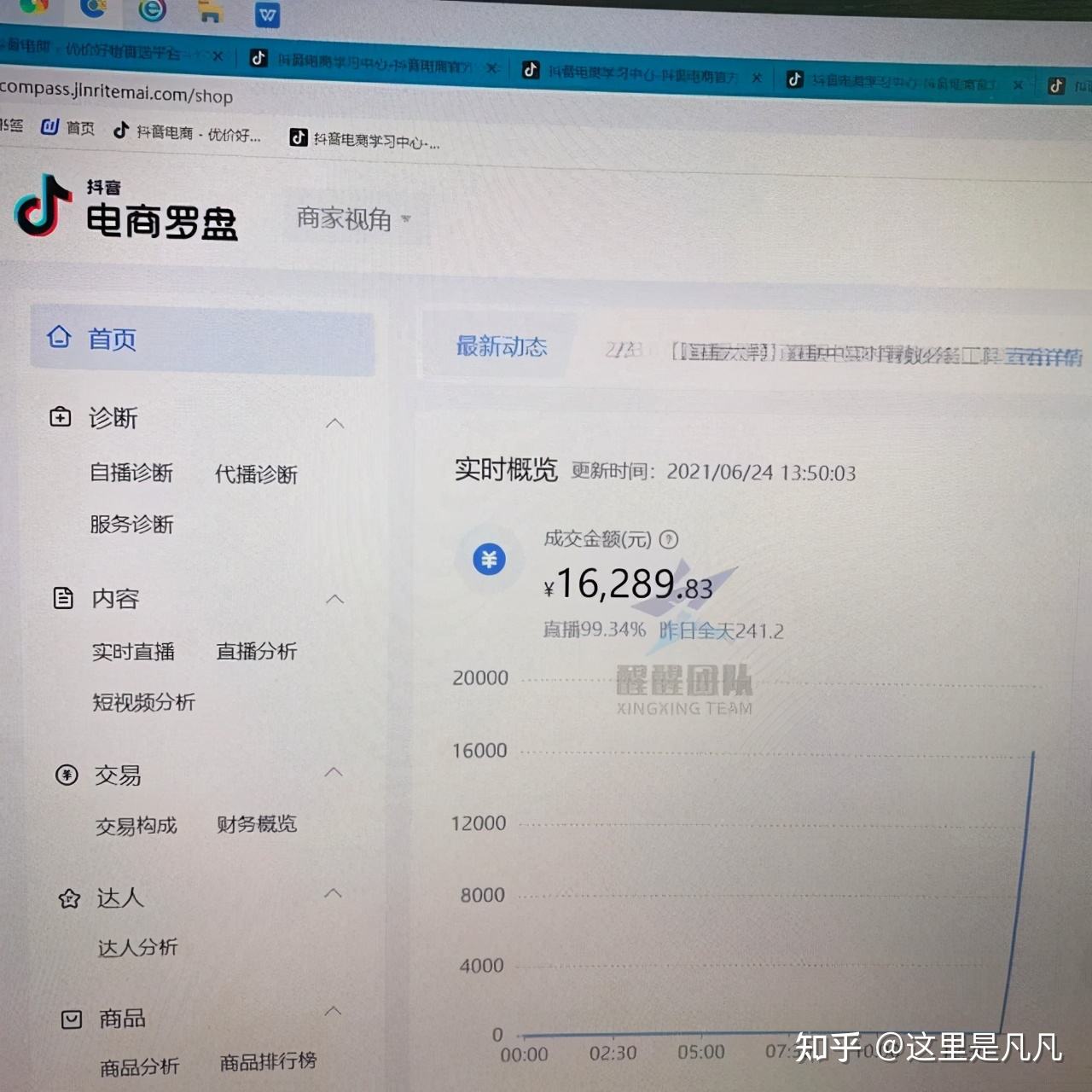The width and height of the screenshot is (1092, 1092).
Task: Click the 直播99.34% figure
Action: pyautogui.click(x=595, y=630)
